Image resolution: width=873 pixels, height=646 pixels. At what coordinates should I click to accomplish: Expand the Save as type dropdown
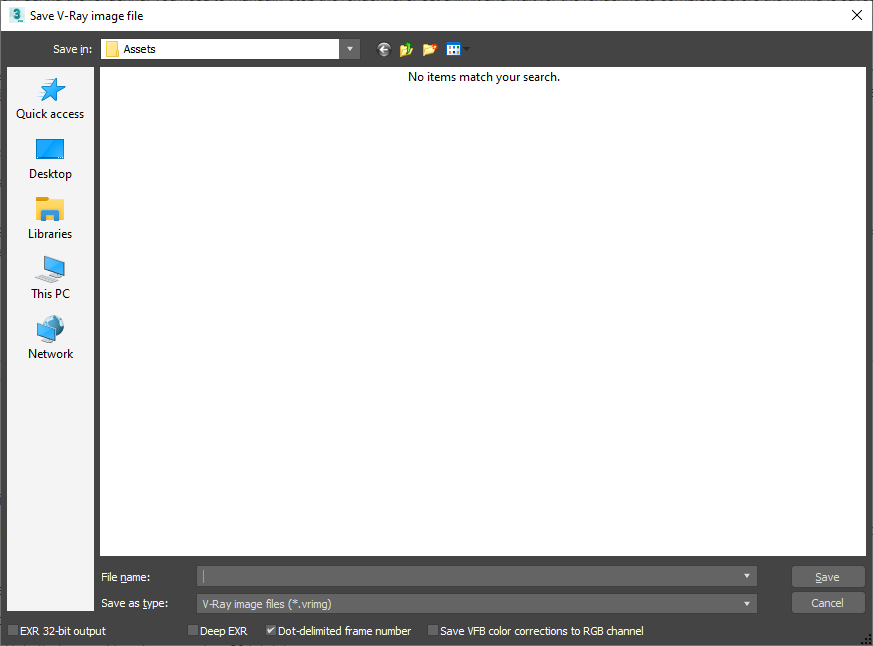coord(746,603)
